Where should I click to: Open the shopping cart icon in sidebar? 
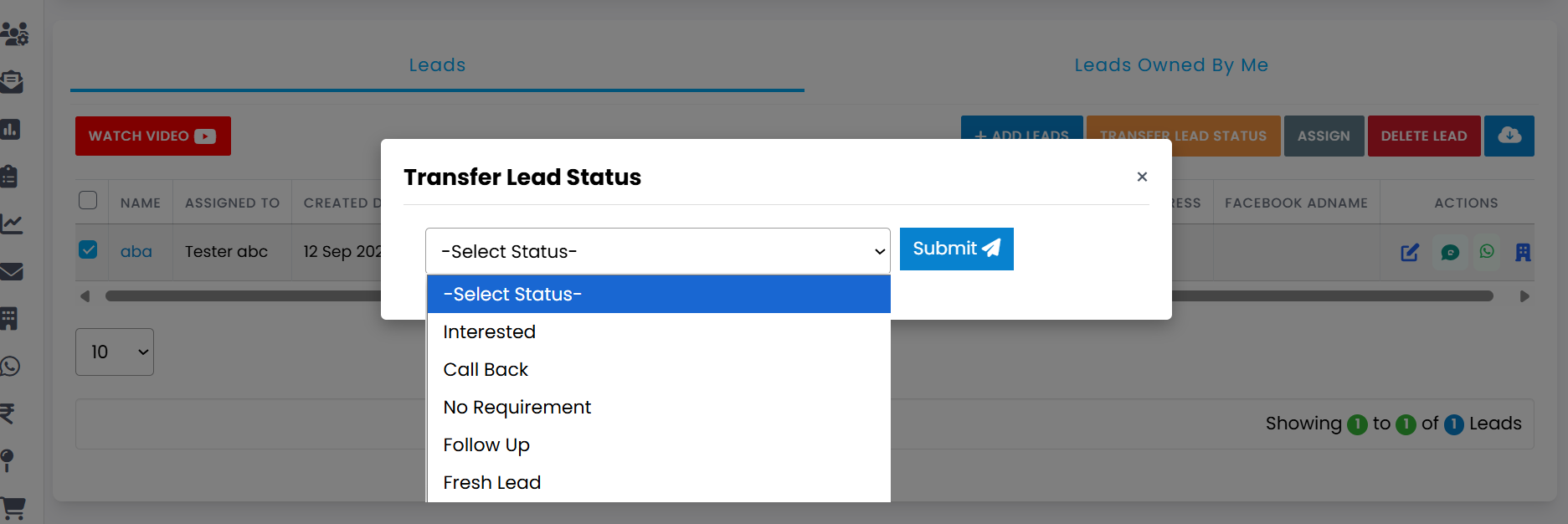[x=13, y=507]
